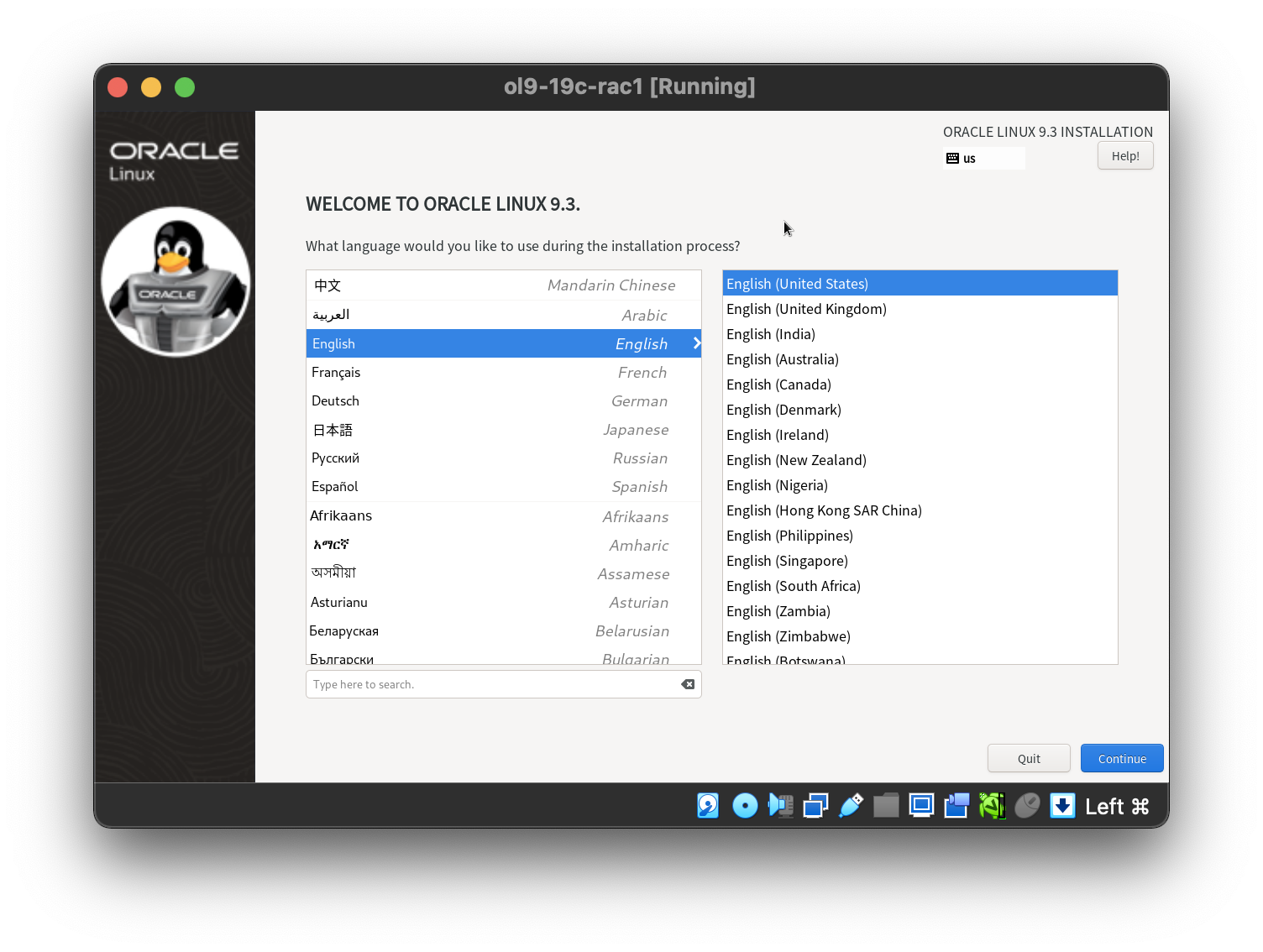Choose Français French language

pos(504,372)
